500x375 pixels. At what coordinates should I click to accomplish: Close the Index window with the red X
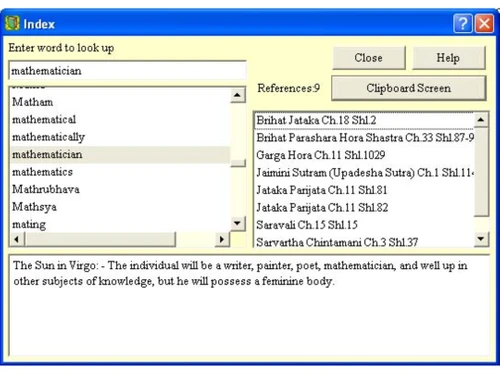coord(484,23)
